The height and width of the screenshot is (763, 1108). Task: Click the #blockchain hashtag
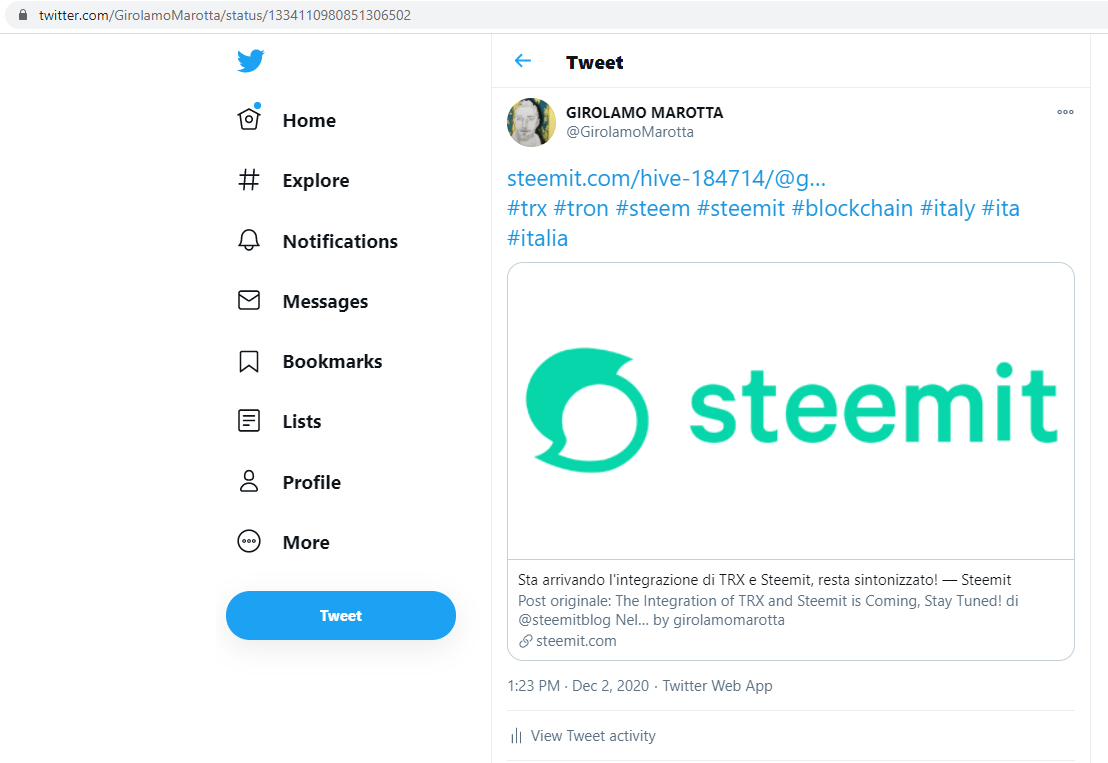click(852, 208)
